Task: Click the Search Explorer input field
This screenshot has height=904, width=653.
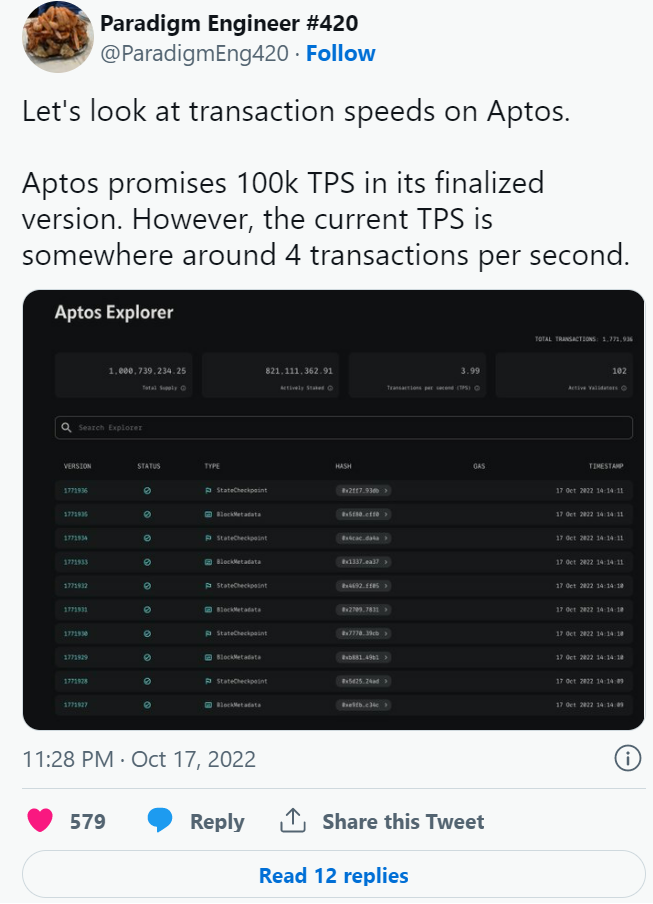Action: [x=344, y=427]
